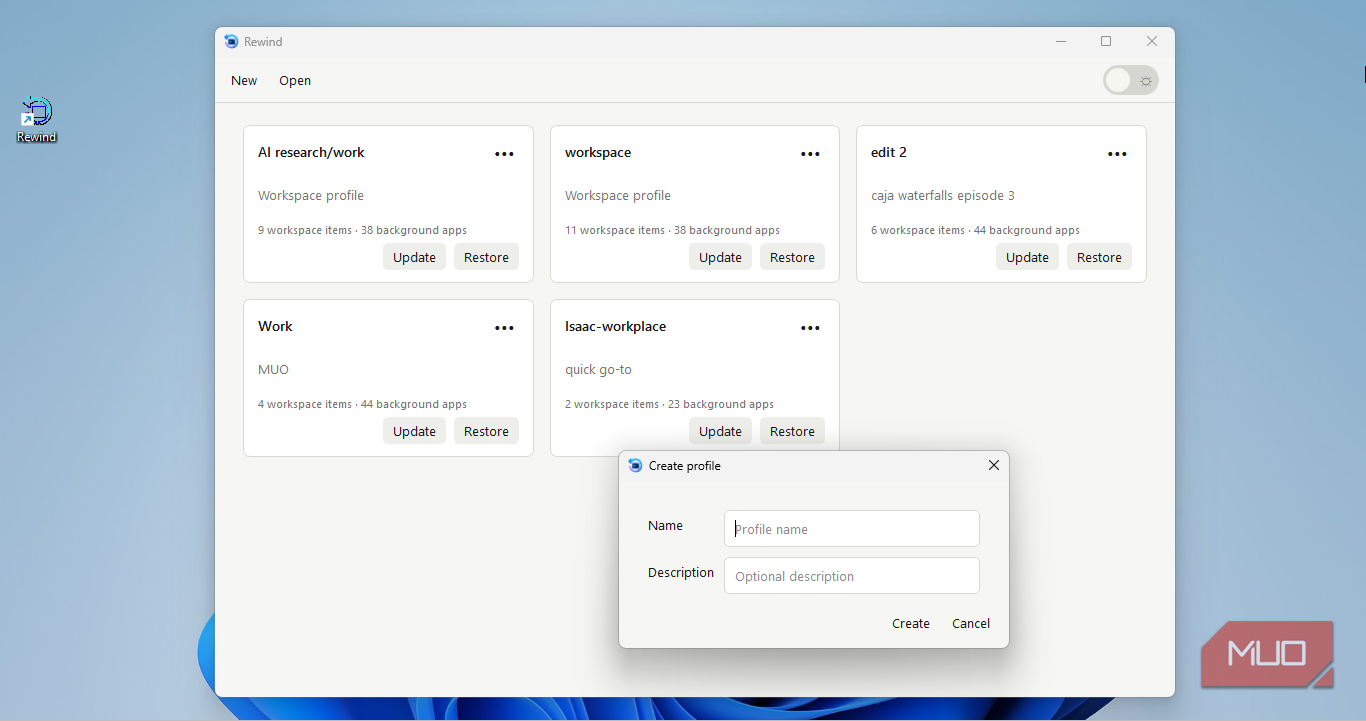Update the AI research/work profile

[x=414, y=257]
